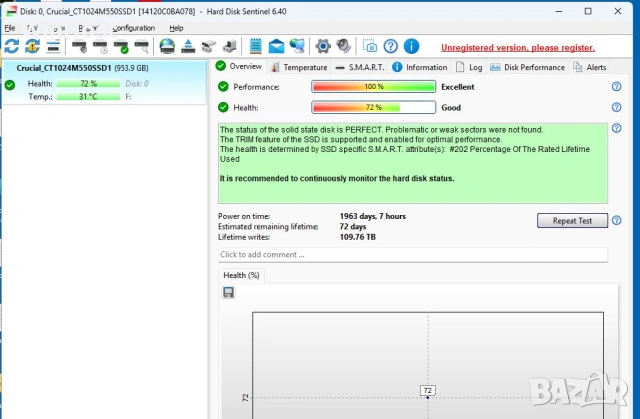The width and height of the screenshot is (640, 419).
Task: Click the disk icon with shield badge
Action: pos(79,47)
